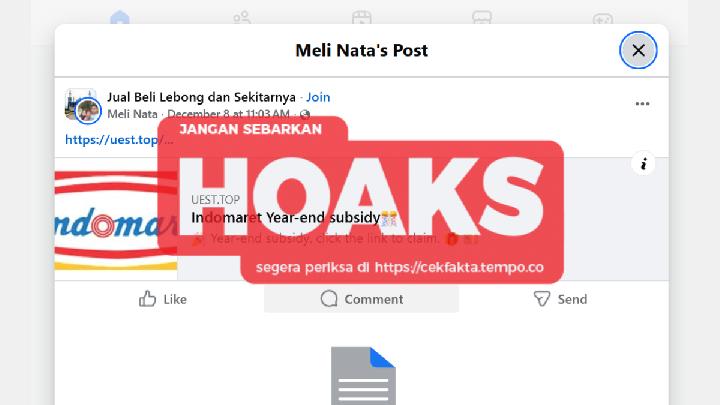Join the Jual Beli Lebong group
The width and height of the screenshot is (720, 405).
318,97
